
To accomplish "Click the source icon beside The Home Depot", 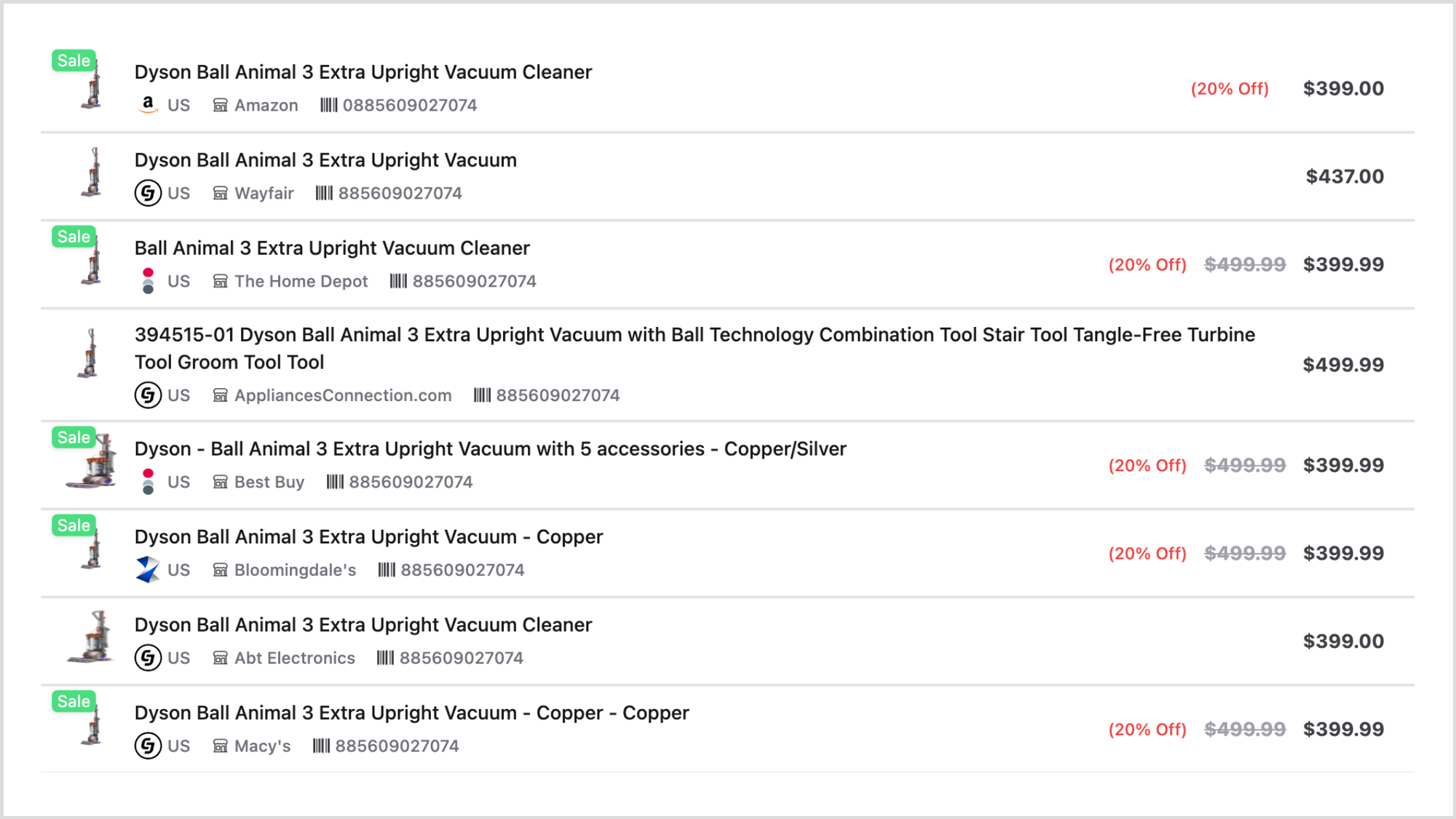I will 148,281.
